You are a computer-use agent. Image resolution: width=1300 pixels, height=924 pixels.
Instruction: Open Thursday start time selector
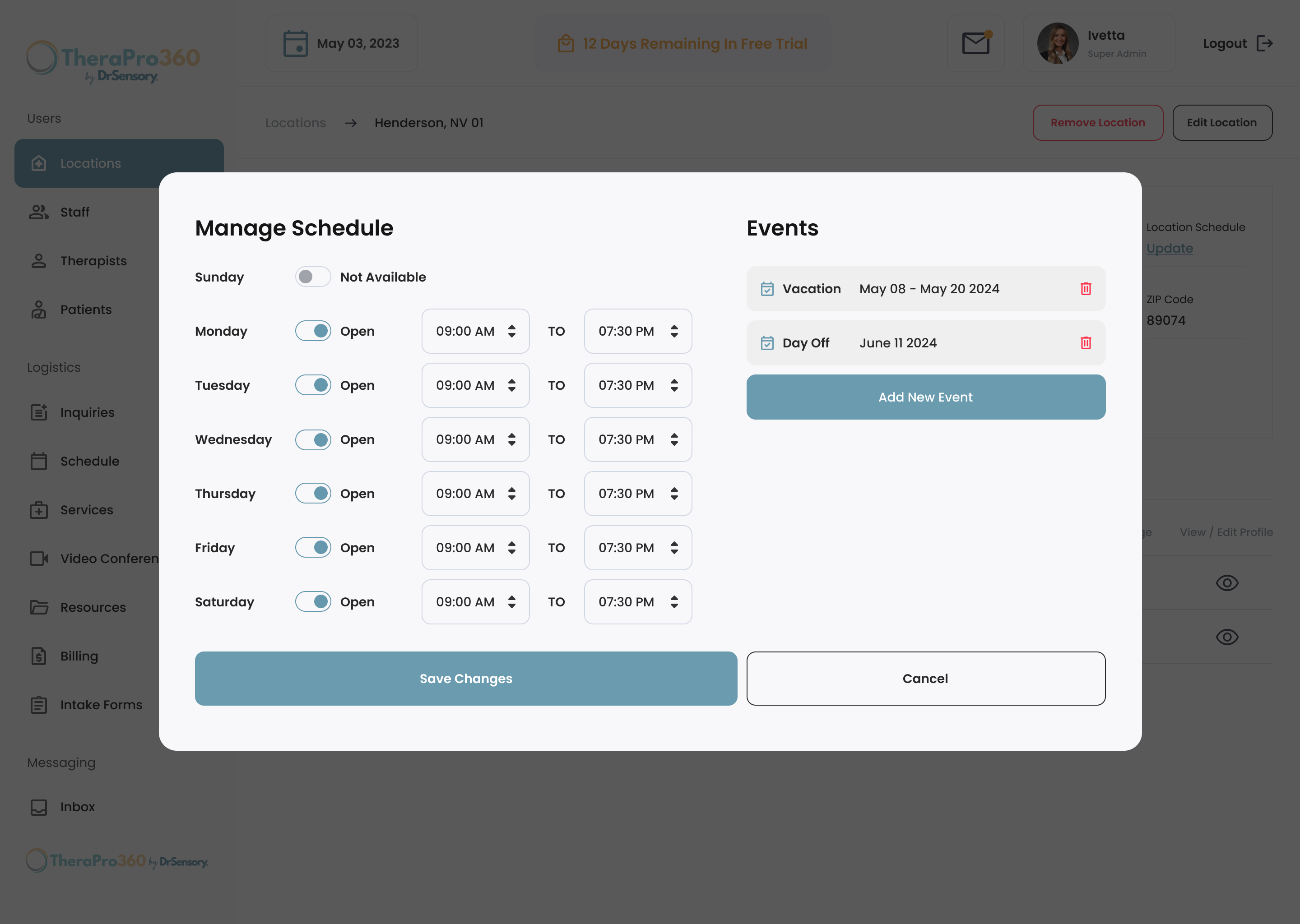point(475,493)
